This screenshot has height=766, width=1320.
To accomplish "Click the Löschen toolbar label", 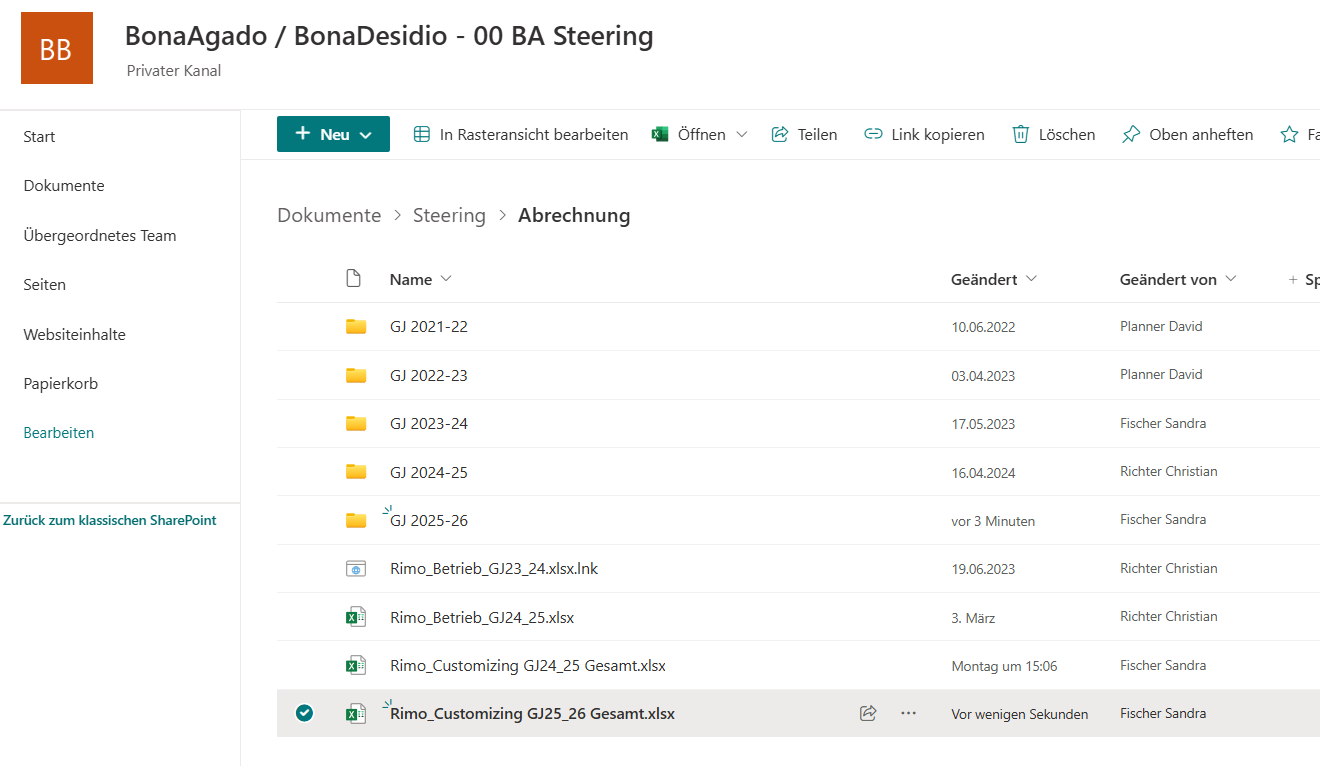I will 1067,134.
